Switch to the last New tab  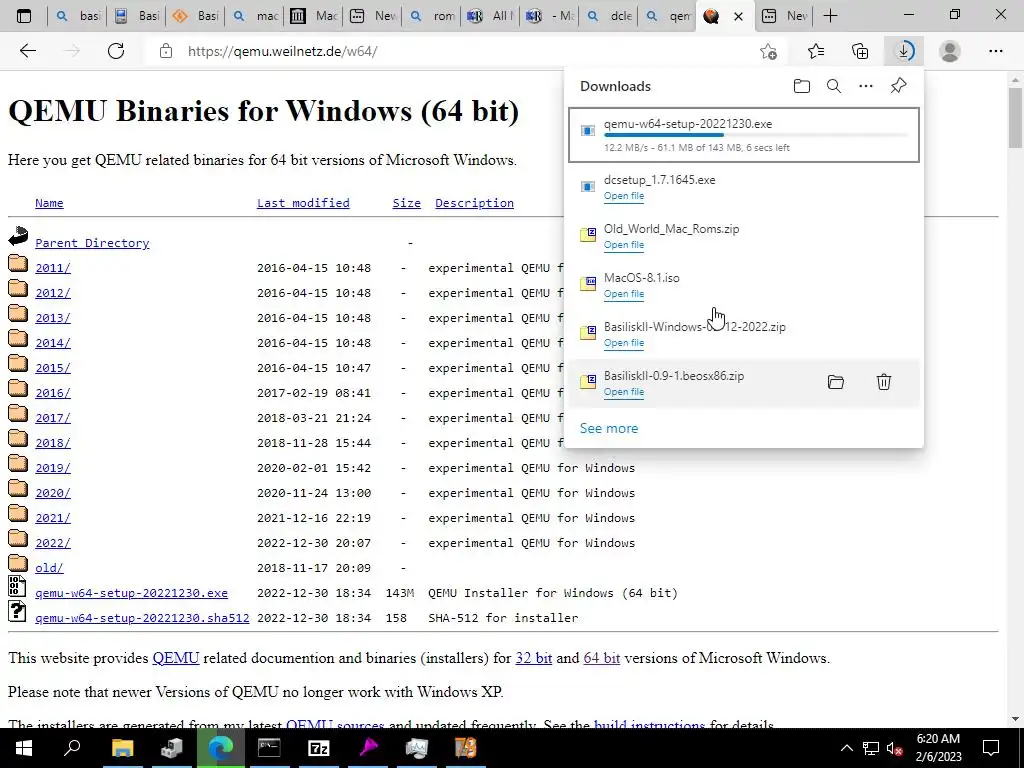click(785, 16)
